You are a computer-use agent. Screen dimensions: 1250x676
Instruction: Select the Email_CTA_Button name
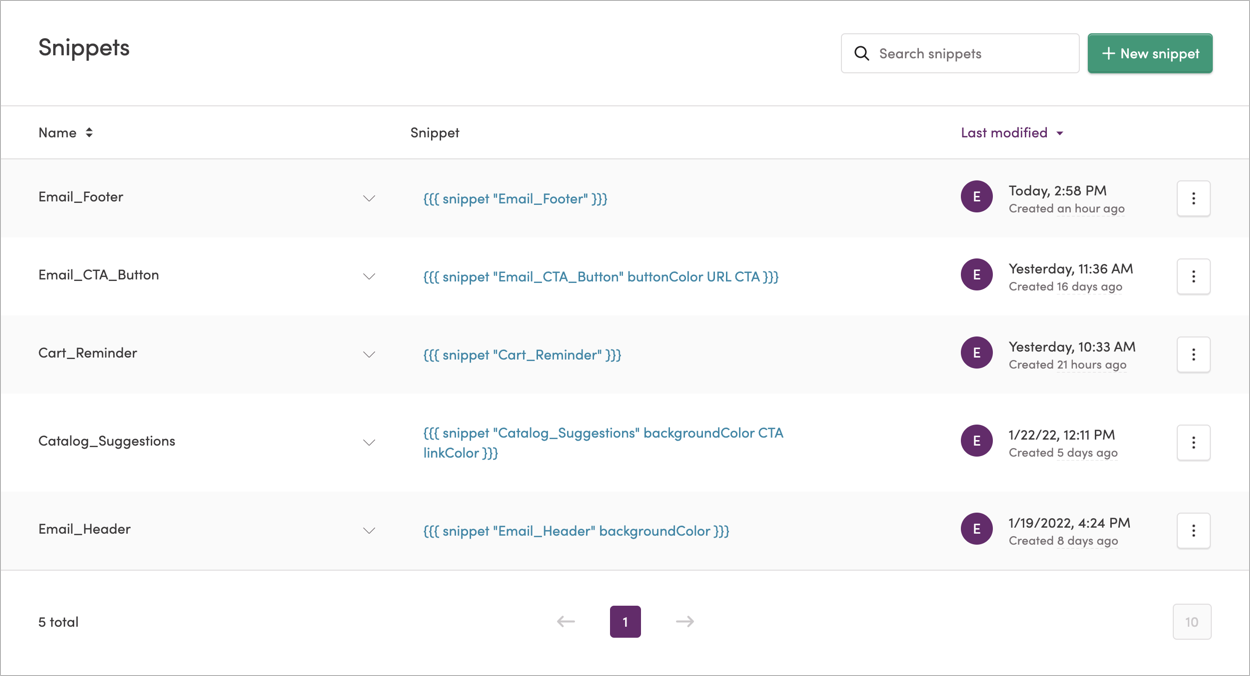pyautogui.click(x=99, y=275)
